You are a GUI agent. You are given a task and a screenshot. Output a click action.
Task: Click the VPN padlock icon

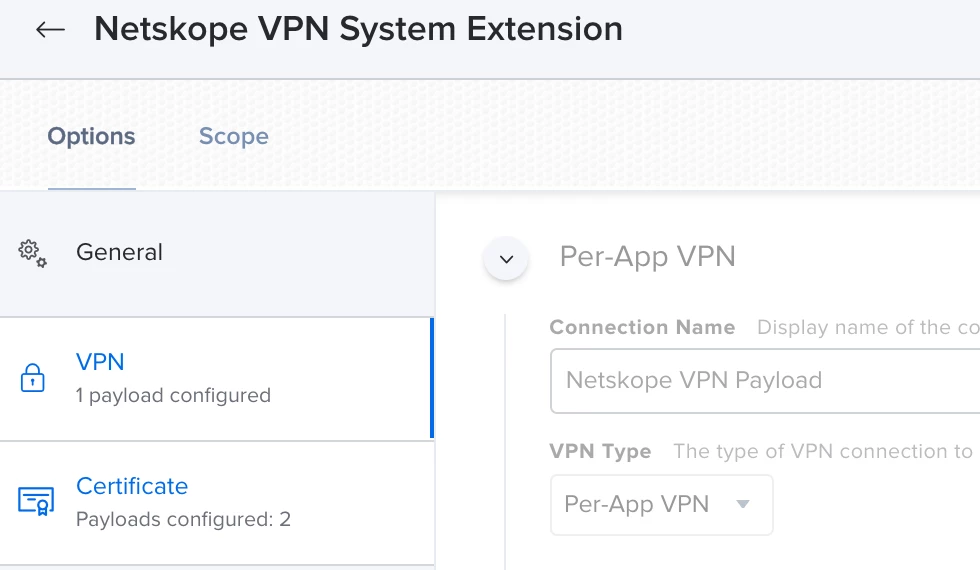(32, 378)
